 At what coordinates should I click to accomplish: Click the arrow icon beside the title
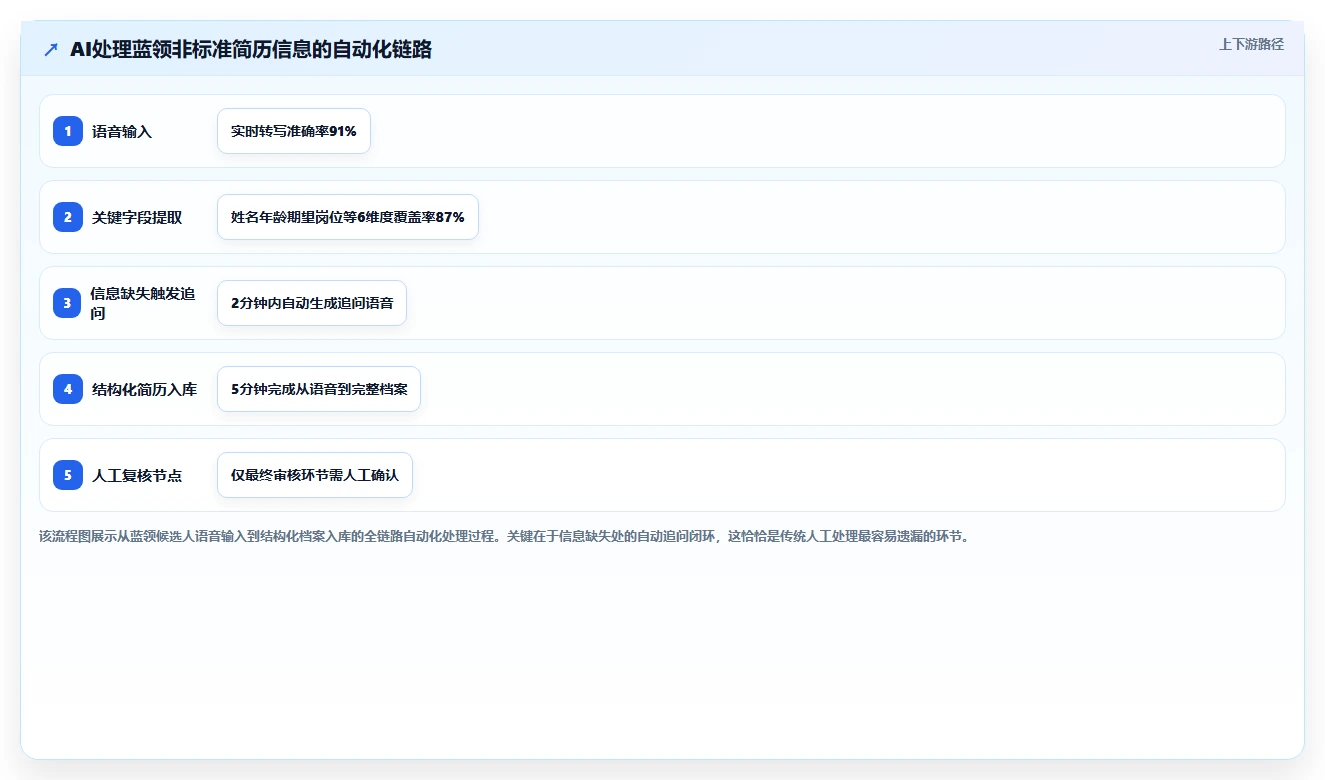pos(51,50)
